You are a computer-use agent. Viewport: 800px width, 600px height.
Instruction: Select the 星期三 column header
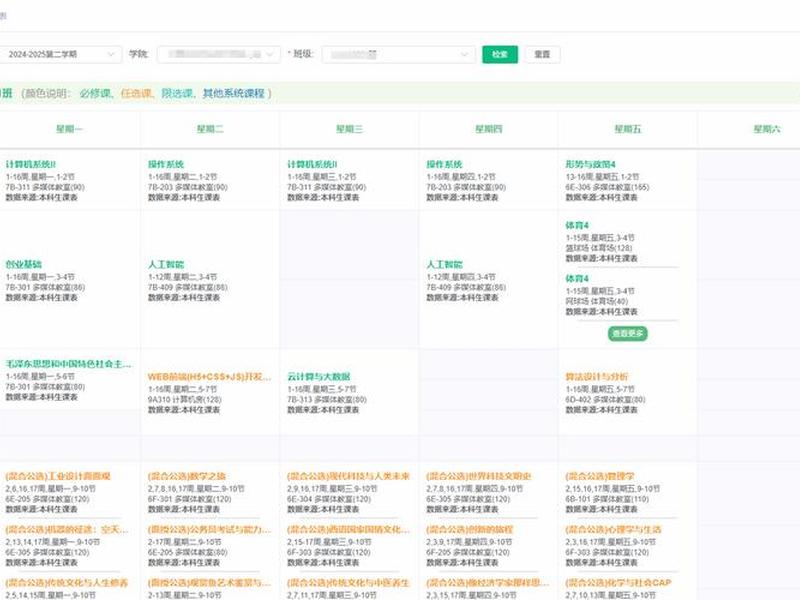tap(349, 129)
